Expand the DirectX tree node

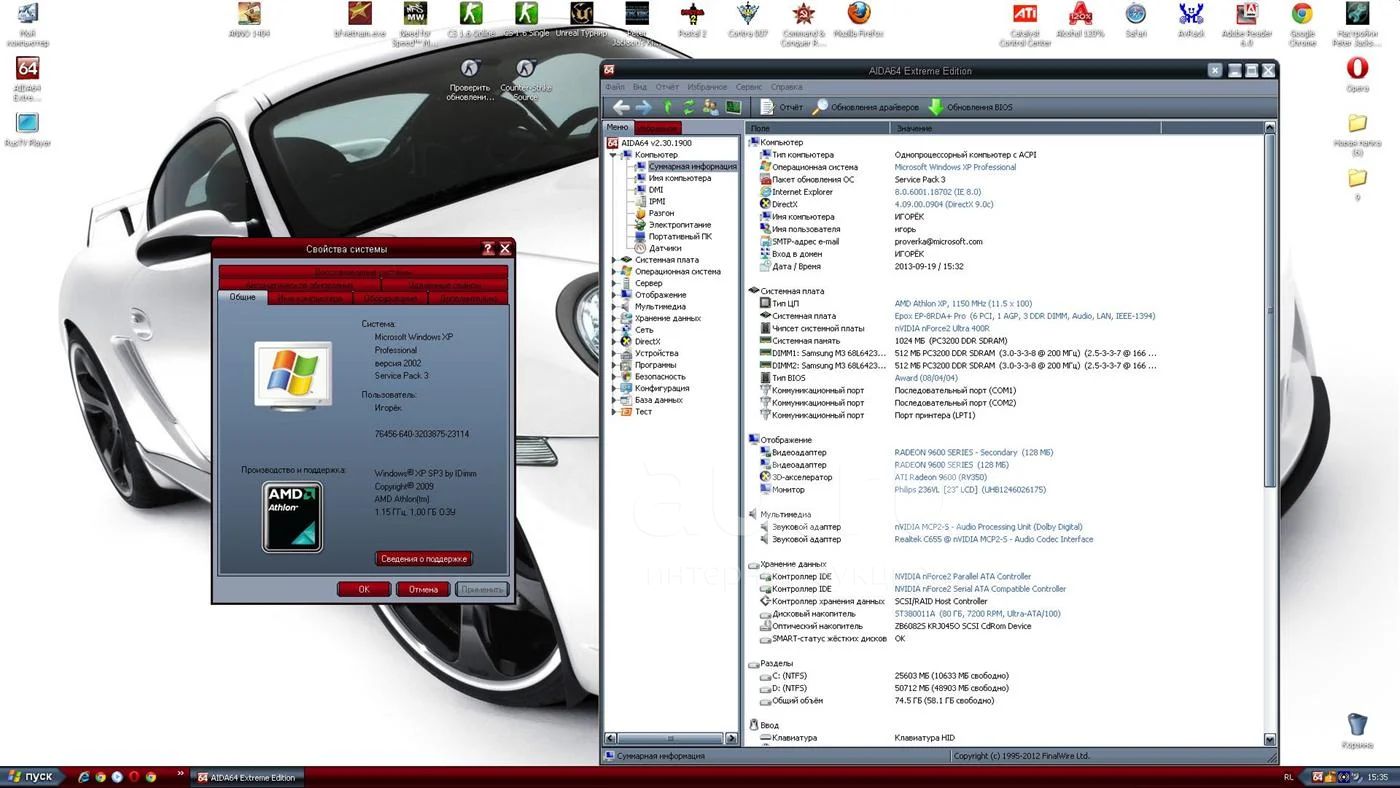(x=614, y=341)
